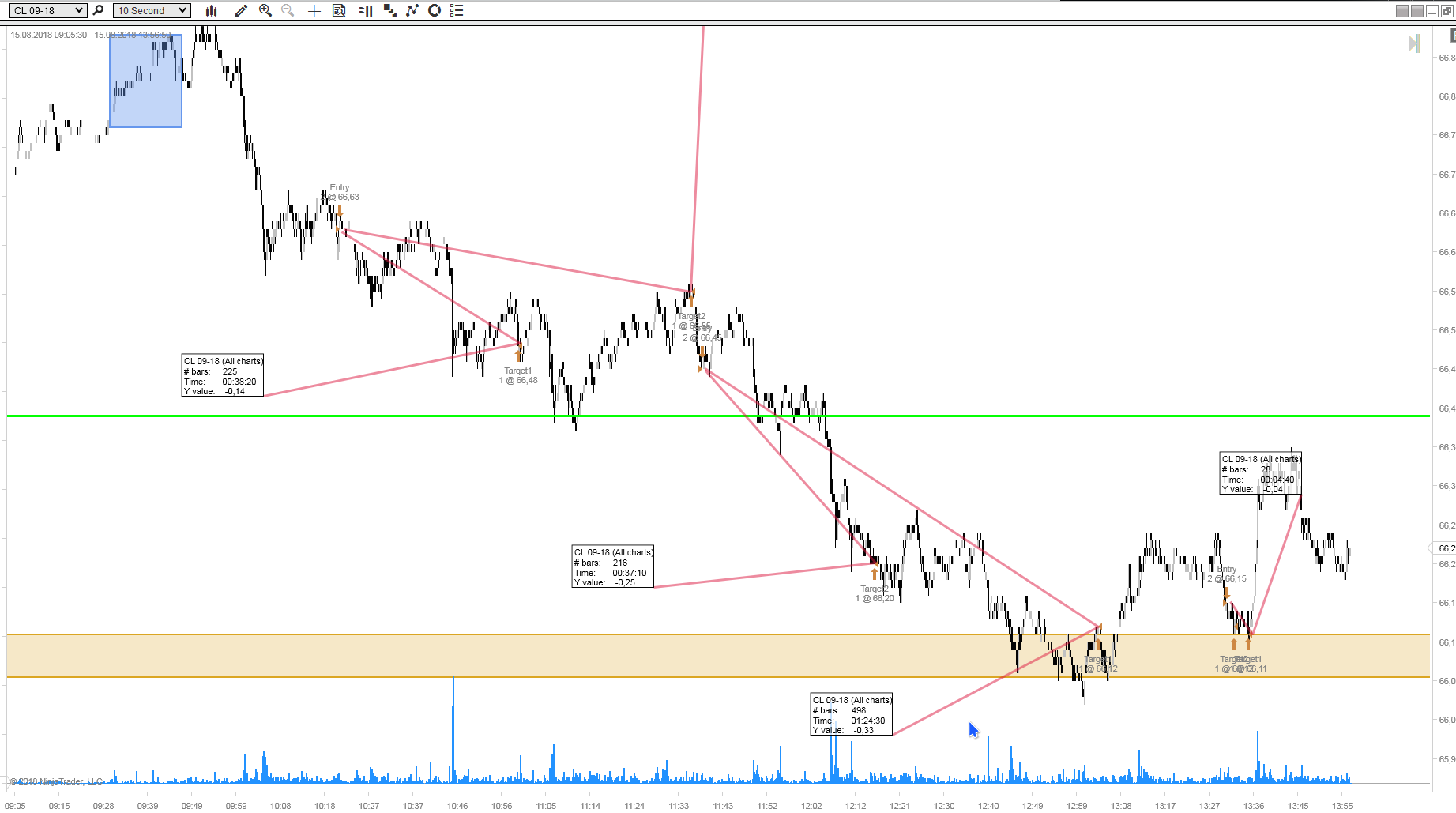The width and height of the screenshot is (1456, 813).
Task: Click the instrument search magnifier icon
Action: point(98,10)
